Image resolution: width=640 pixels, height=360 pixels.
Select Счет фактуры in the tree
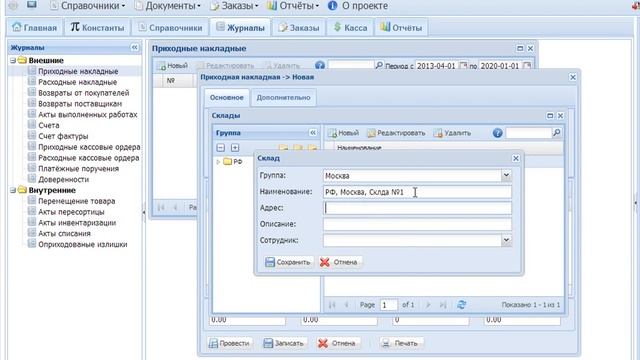click(x=63, y=136)
